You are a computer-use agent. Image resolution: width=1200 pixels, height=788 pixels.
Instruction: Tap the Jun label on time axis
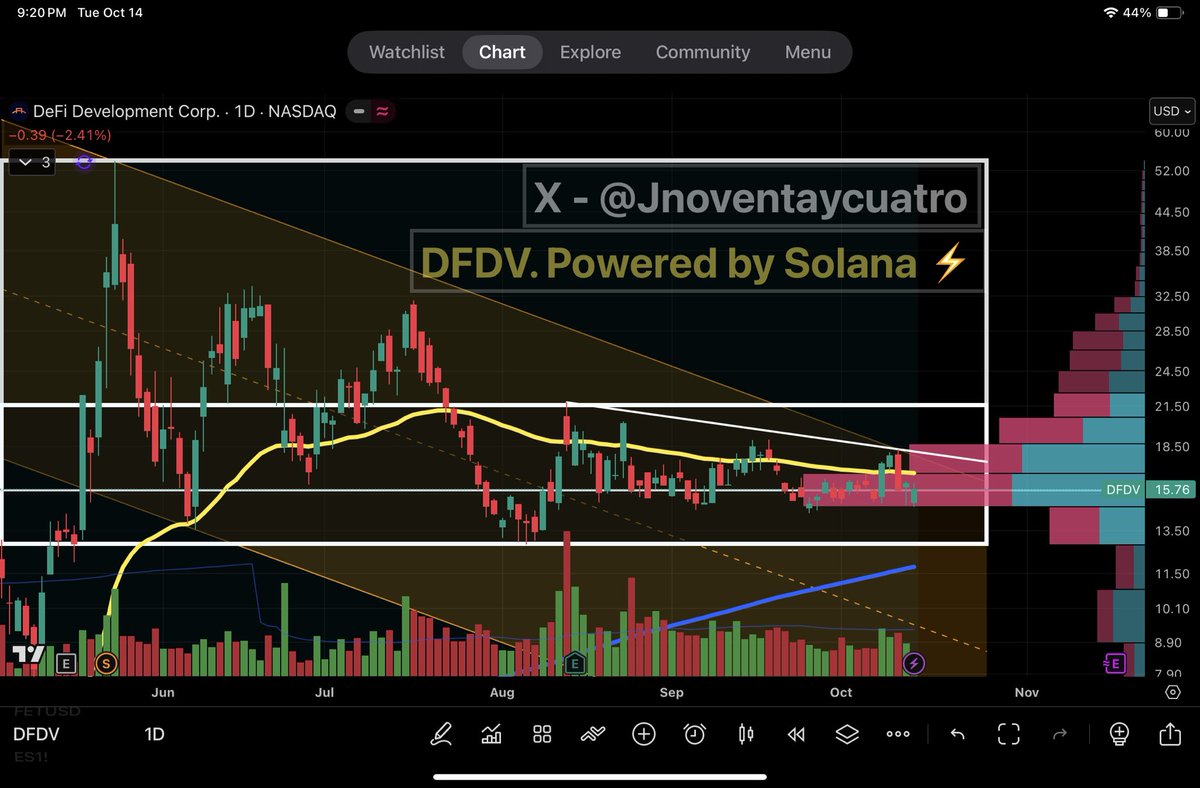[163, 692]
